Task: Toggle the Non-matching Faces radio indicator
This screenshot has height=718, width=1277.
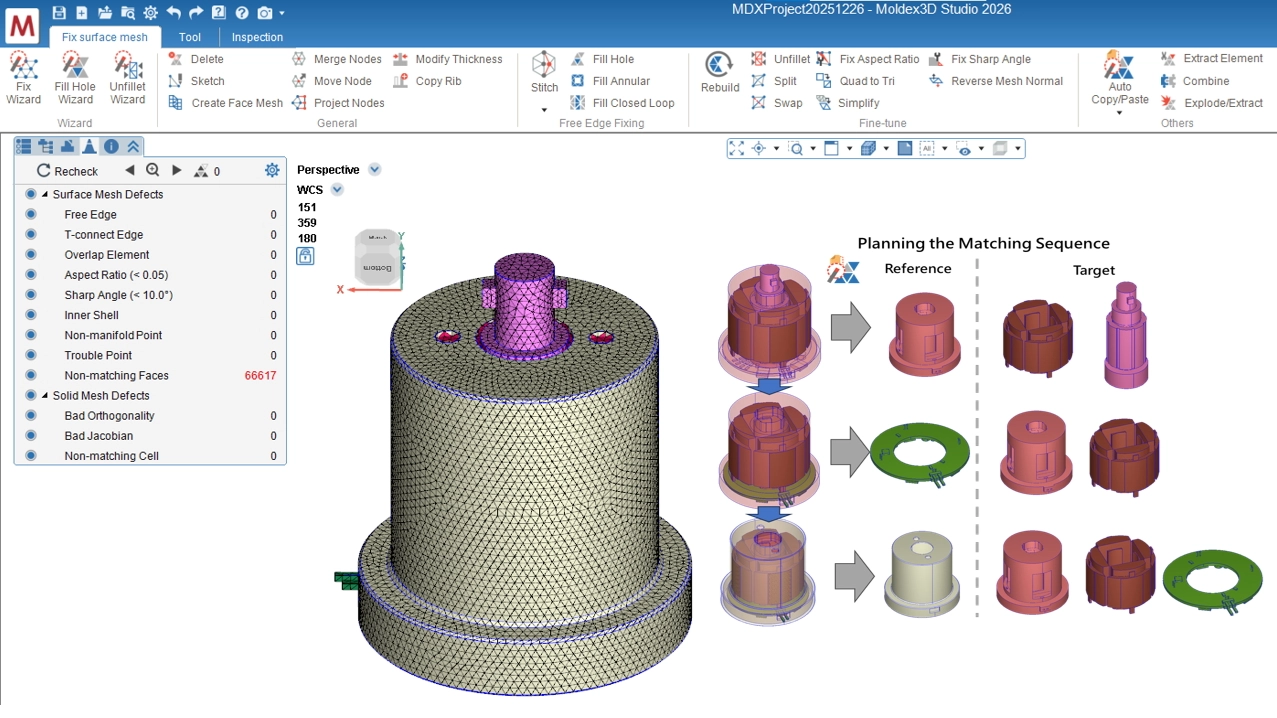Action: click(31, 376)
